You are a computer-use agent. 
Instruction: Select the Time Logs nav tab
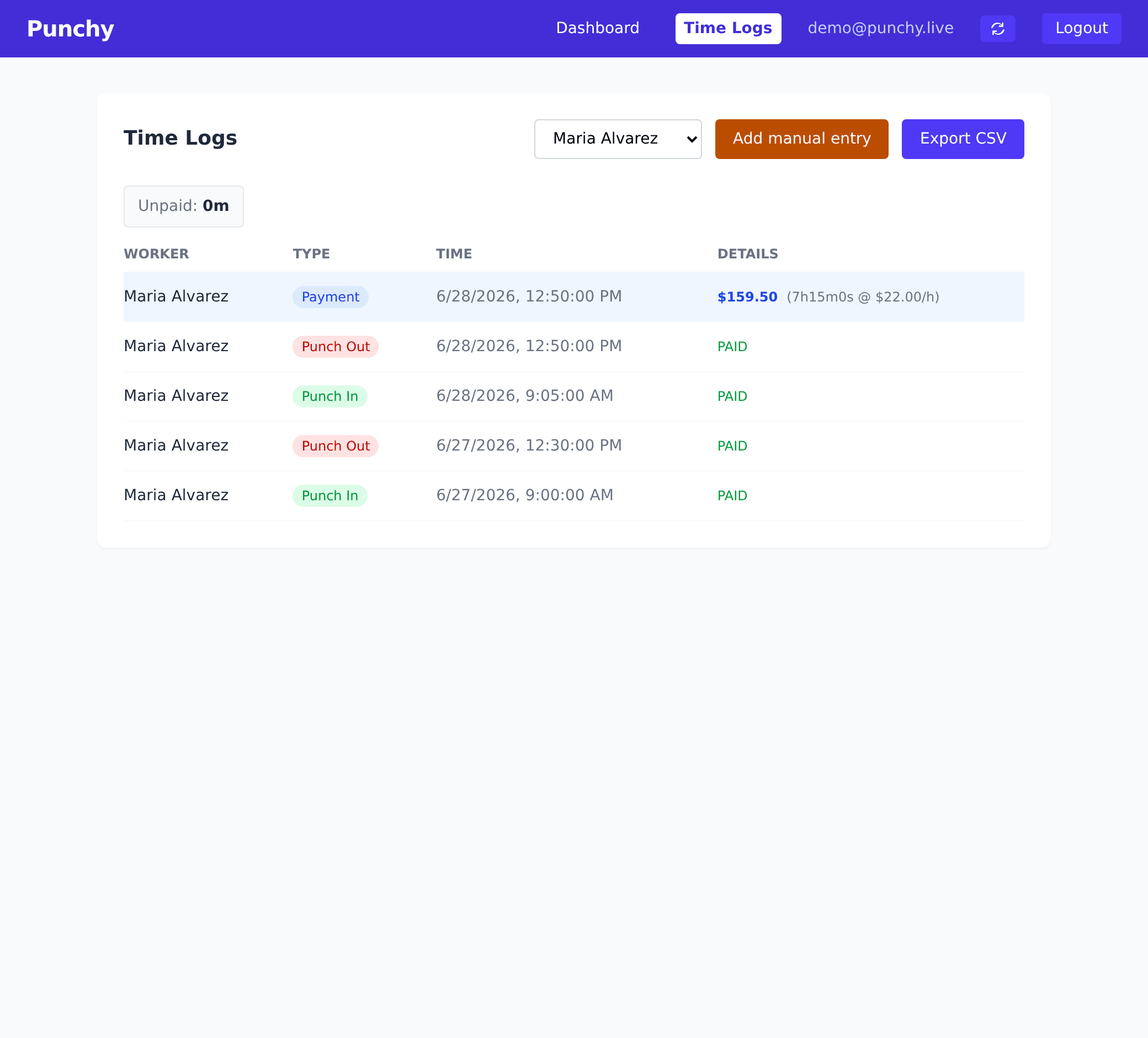(728, 29)
